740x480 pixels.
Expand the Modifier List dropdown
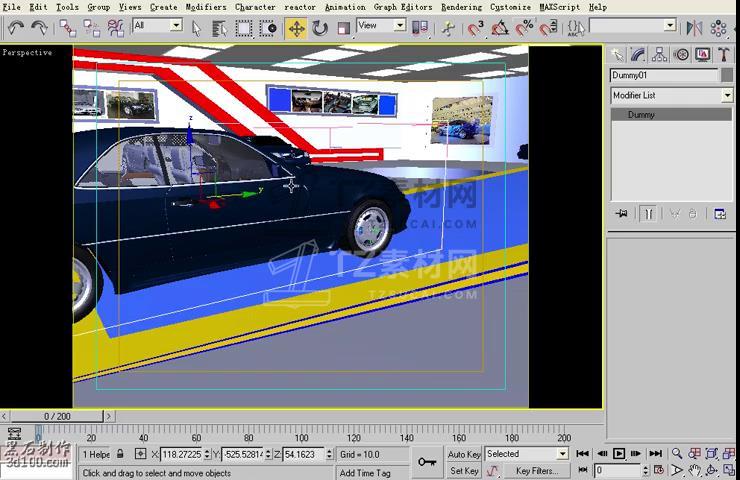[x=727, y=95]
